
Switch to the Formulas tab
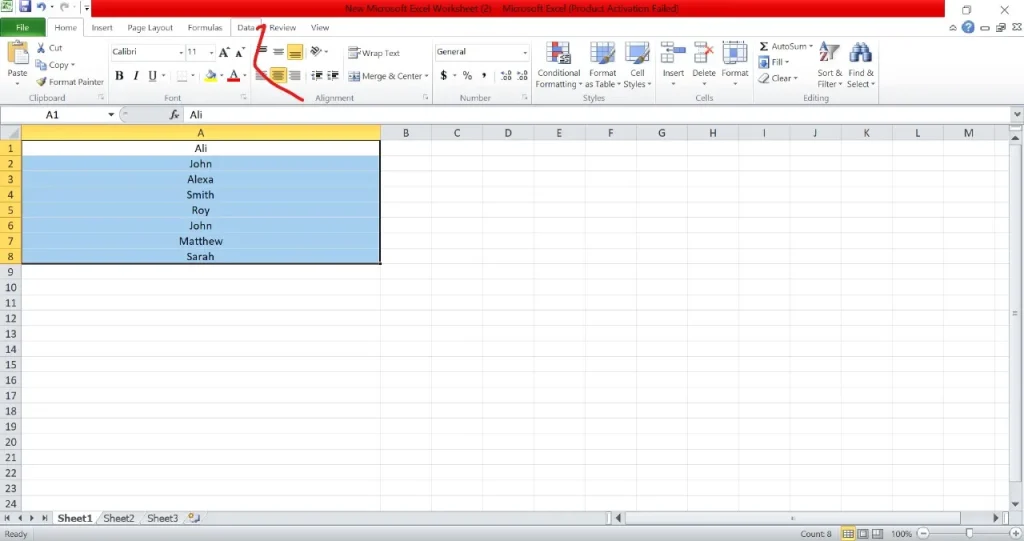(x=205, y=27)
